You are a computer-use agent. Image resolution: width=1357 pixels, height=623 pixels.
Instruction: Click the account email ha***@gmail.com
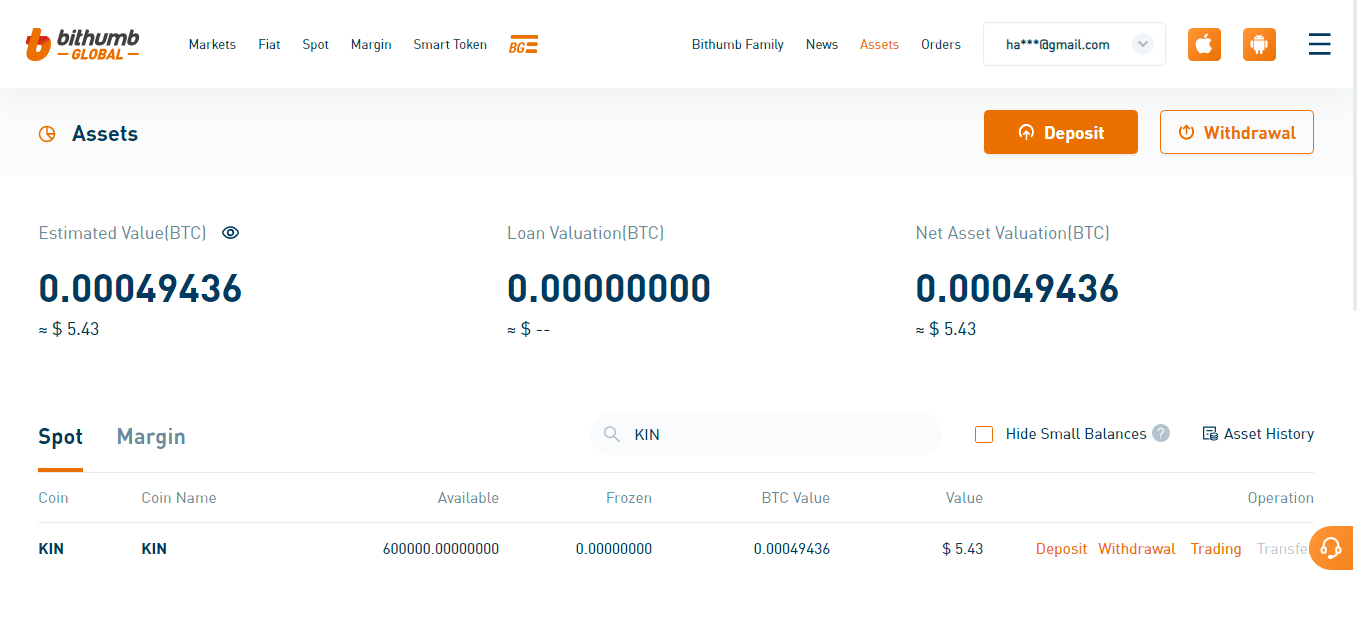(x=1058, y=45)
